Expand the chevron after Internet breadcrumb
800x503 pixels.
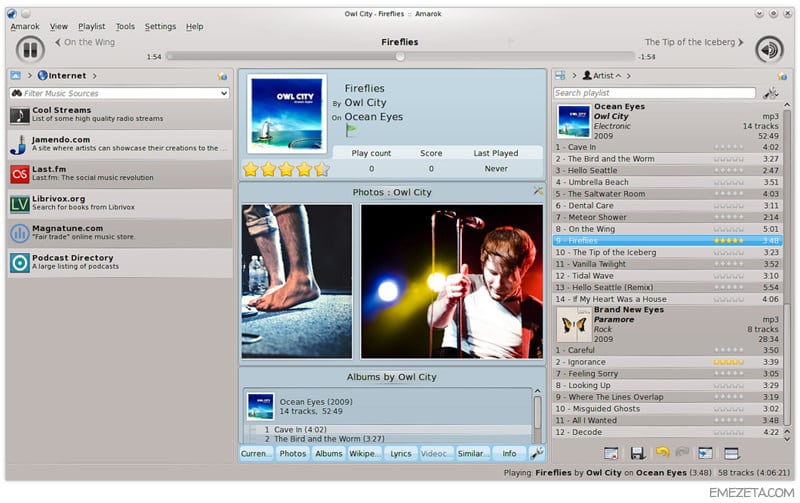[94, 76]
